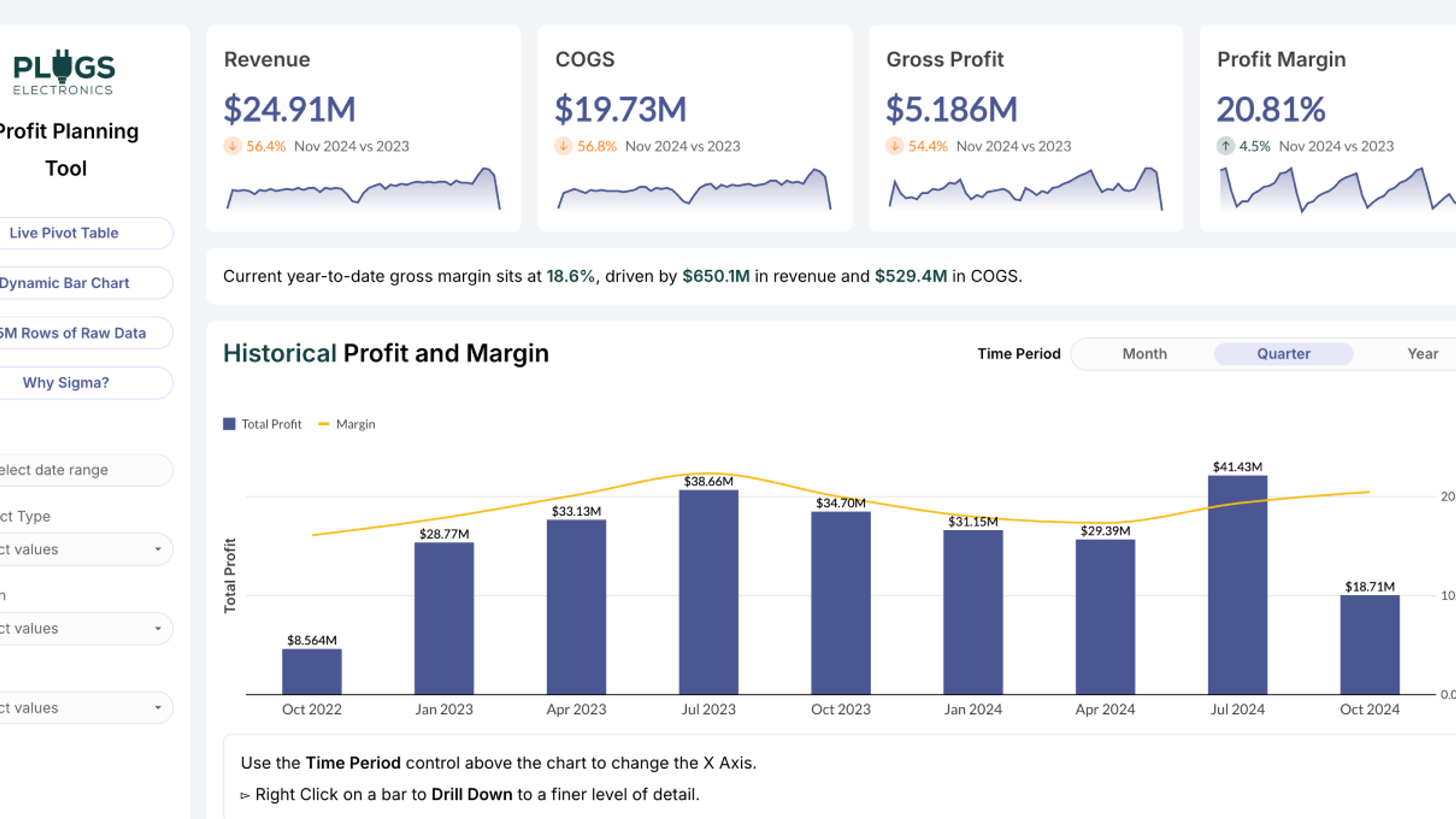This screenshot has height=819, width=1456.
Task: Click the COGS down-arrow trend icon
Action: pos(563,146)
